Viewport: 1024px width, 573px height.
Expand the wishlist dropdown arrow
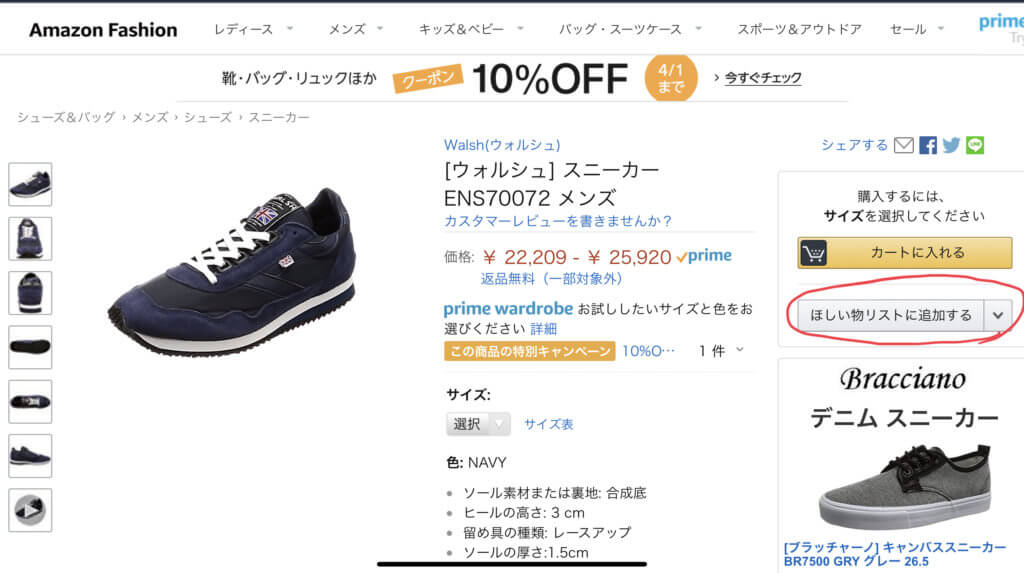tap(998, 315)
